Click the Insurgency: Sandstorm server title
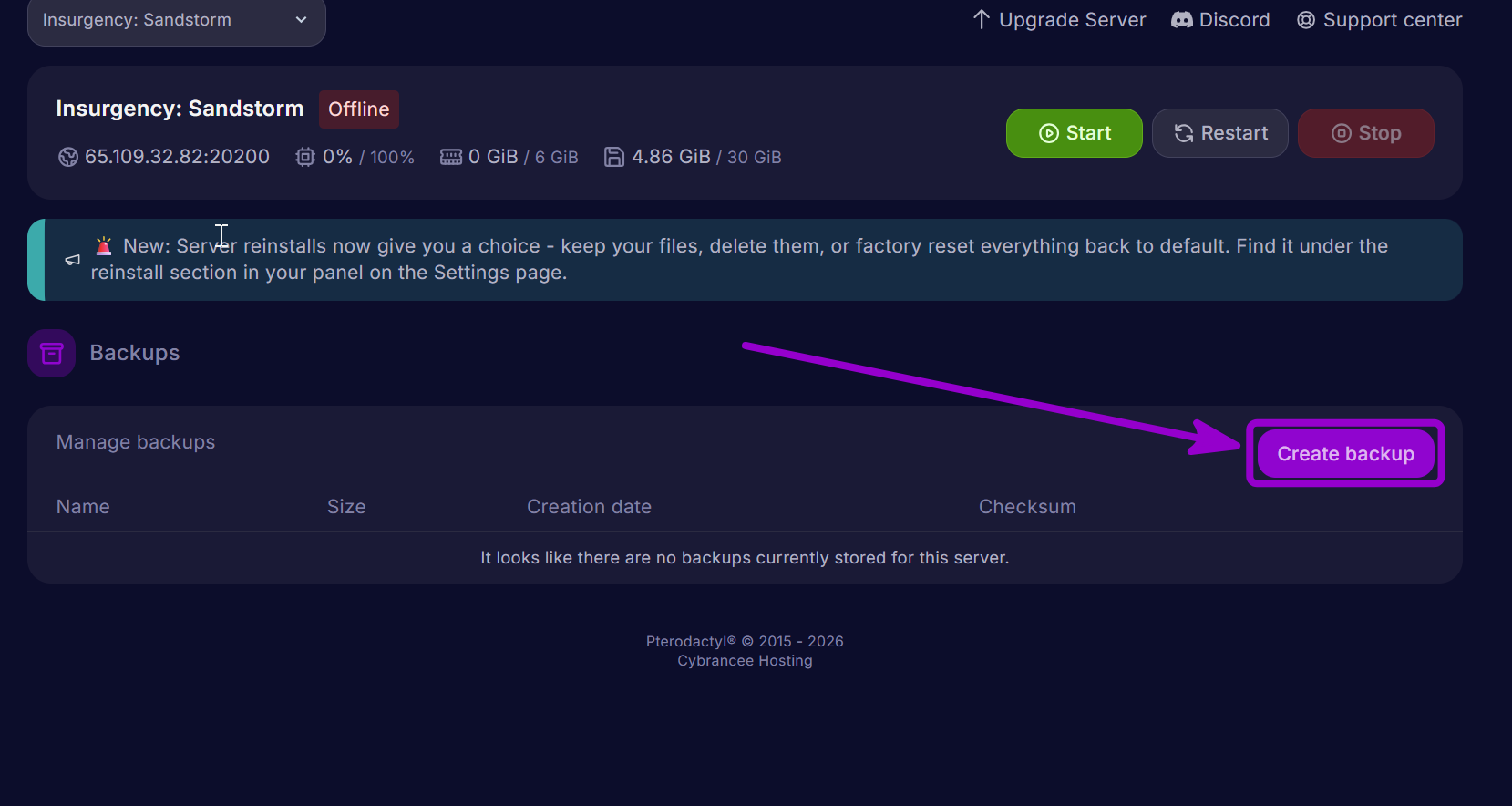 [180, 108]
